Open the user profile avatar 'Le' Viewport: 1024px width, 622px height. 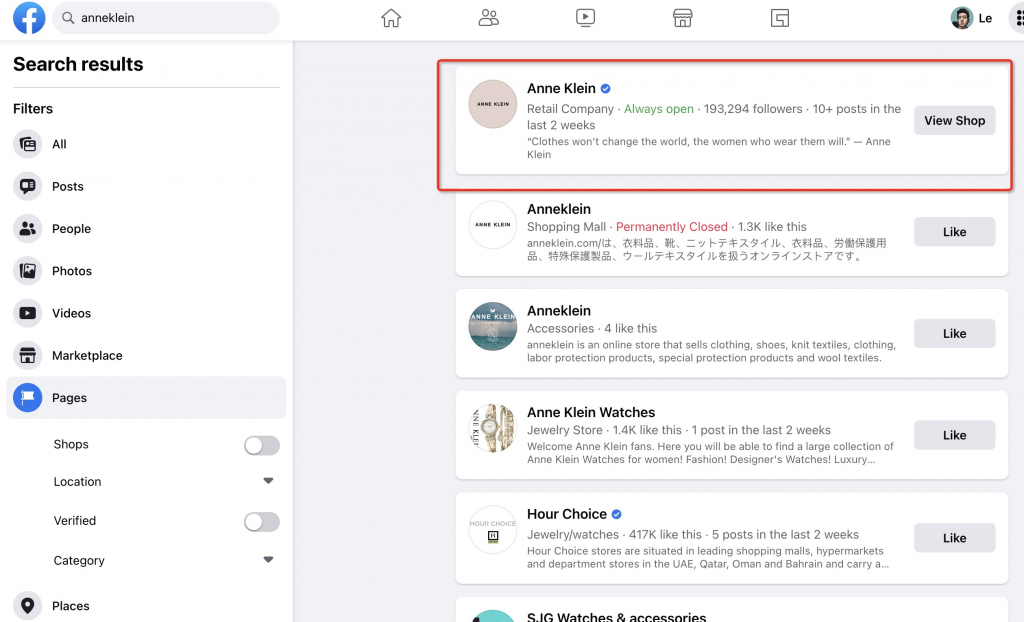[962, 18]
